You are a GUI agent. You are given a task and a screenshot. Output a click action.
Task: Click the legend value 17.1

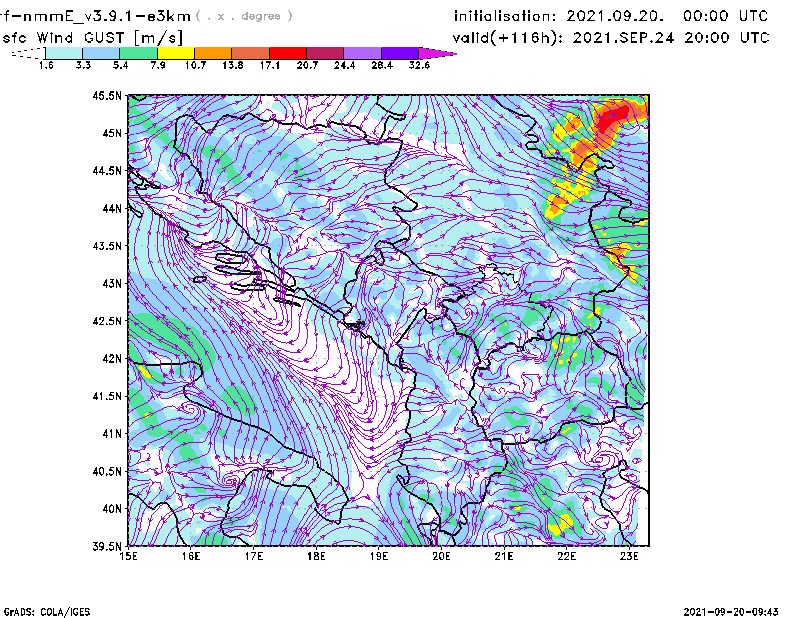pyautogui.click(x=270, y=65)
